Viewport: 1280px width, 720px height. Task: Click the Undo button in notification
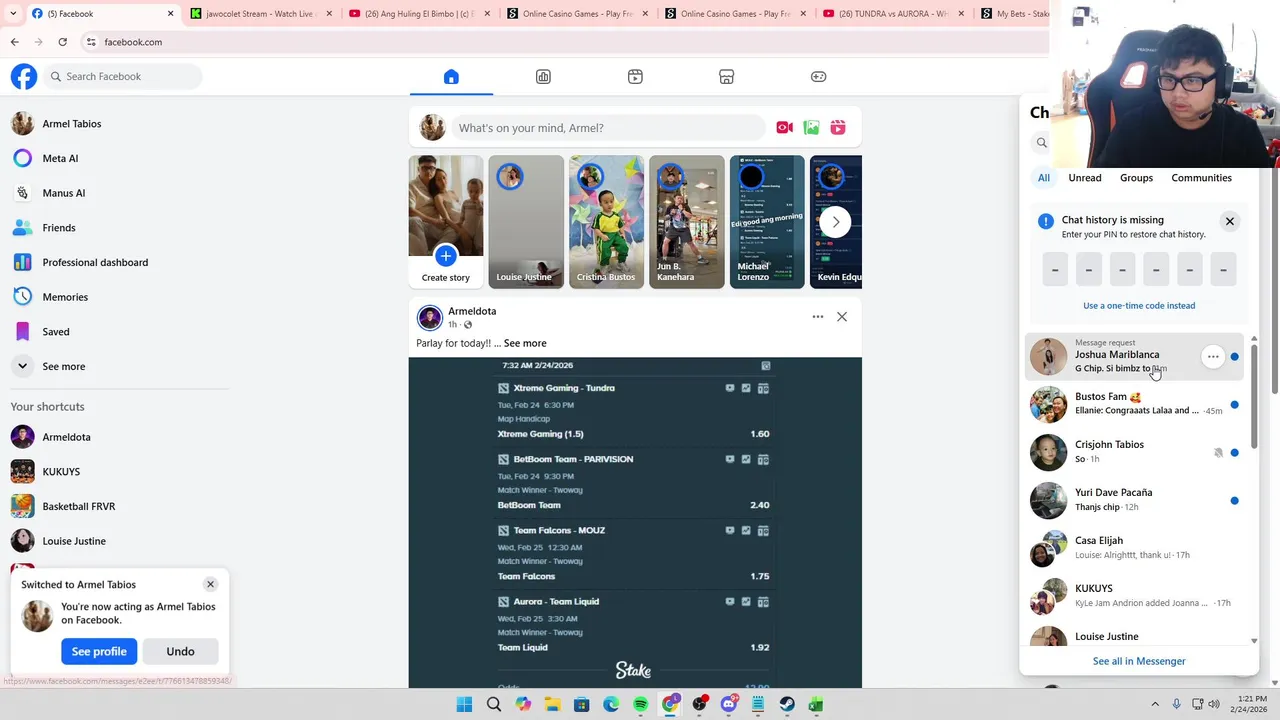(180, 651)
